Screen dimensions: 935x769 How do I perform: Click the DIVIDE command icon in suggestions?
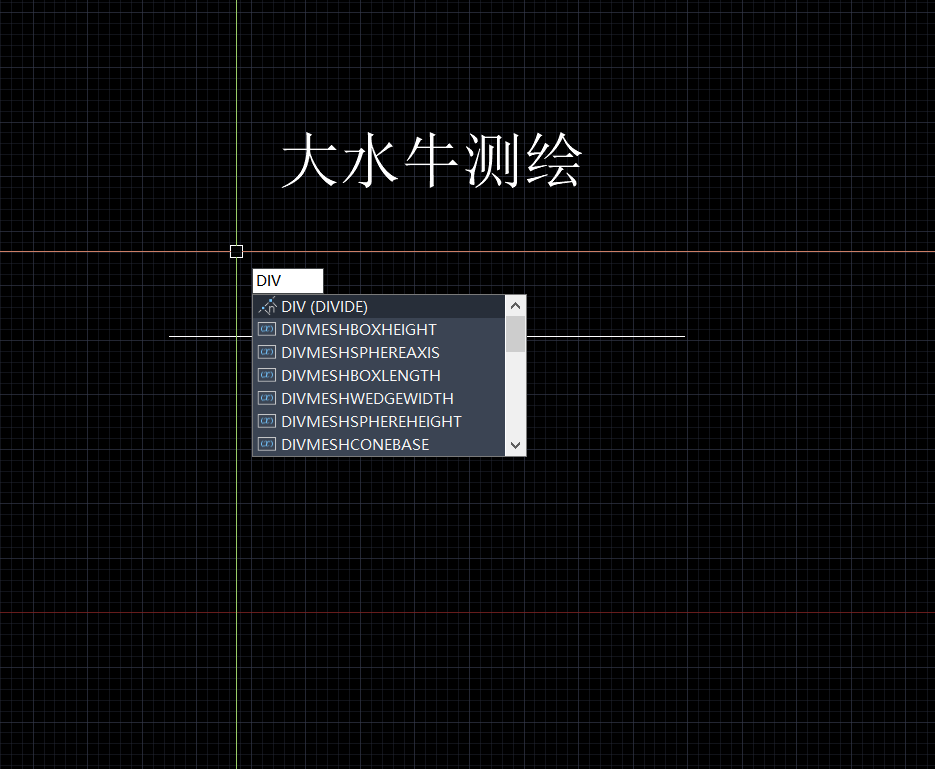266,307
